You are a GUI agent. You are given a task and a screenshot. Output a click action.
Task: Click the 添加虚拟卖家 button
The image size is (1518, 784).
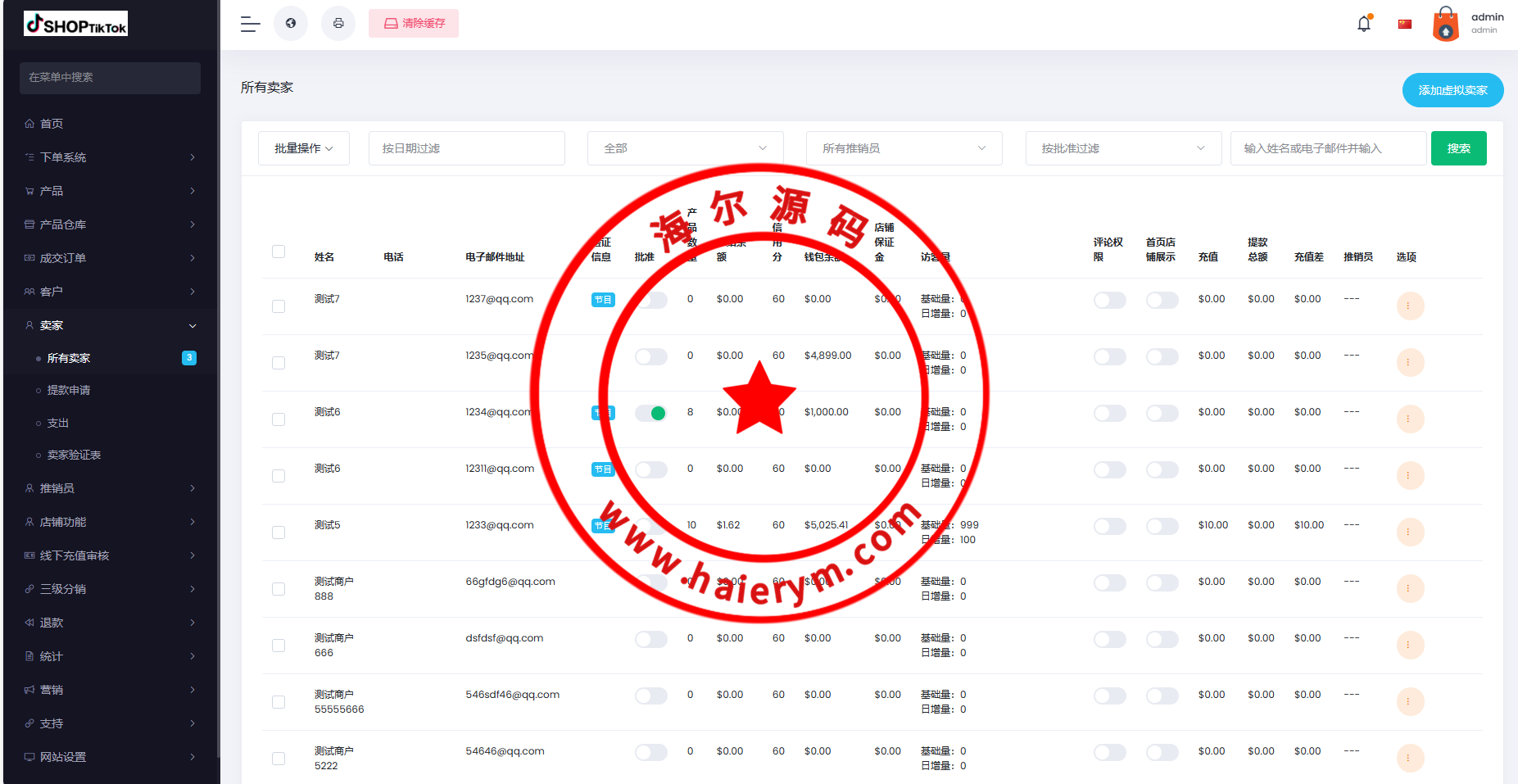1452,90
